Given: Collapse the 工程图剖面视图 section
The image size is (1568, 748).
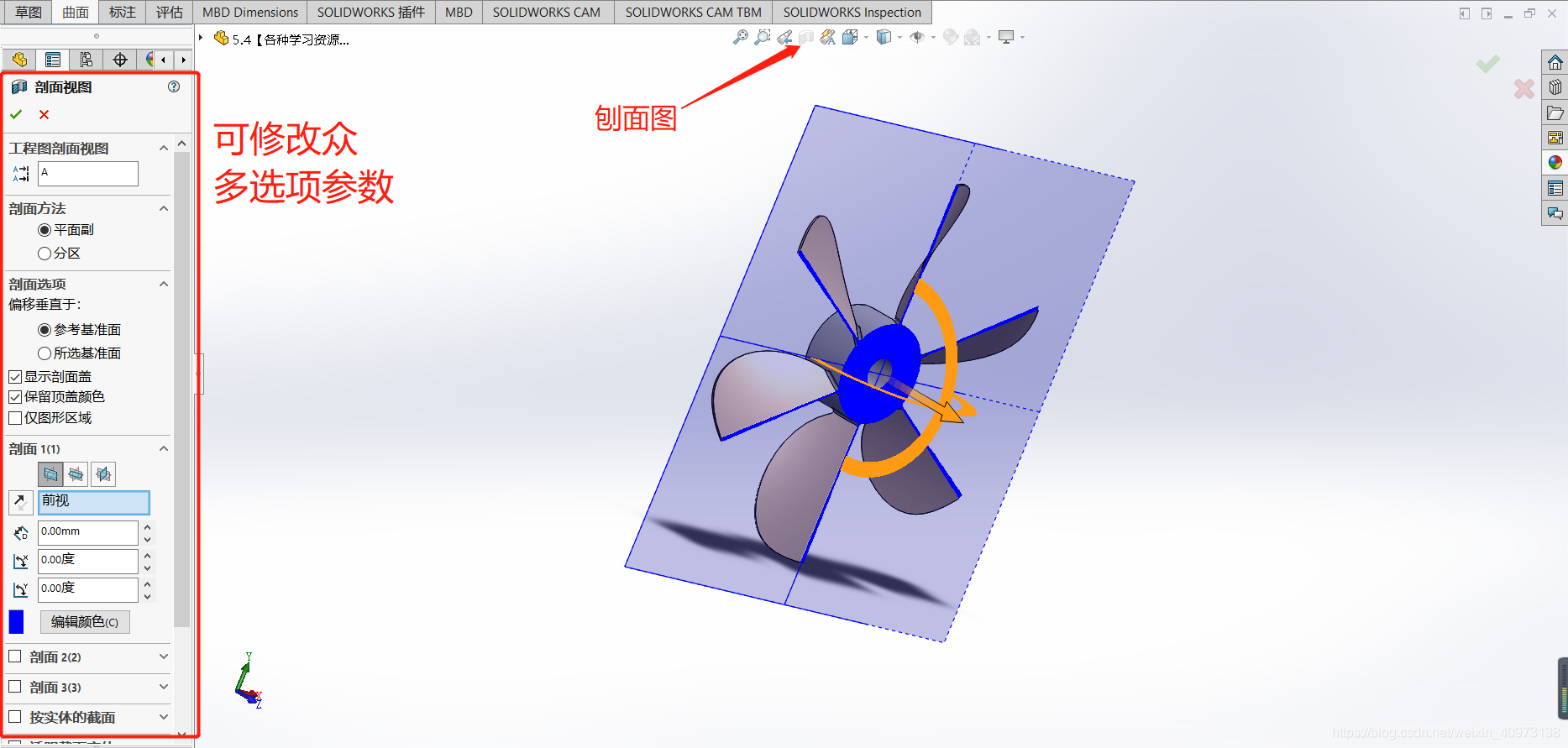Looking at the screenshot, I should click(164, 149).
